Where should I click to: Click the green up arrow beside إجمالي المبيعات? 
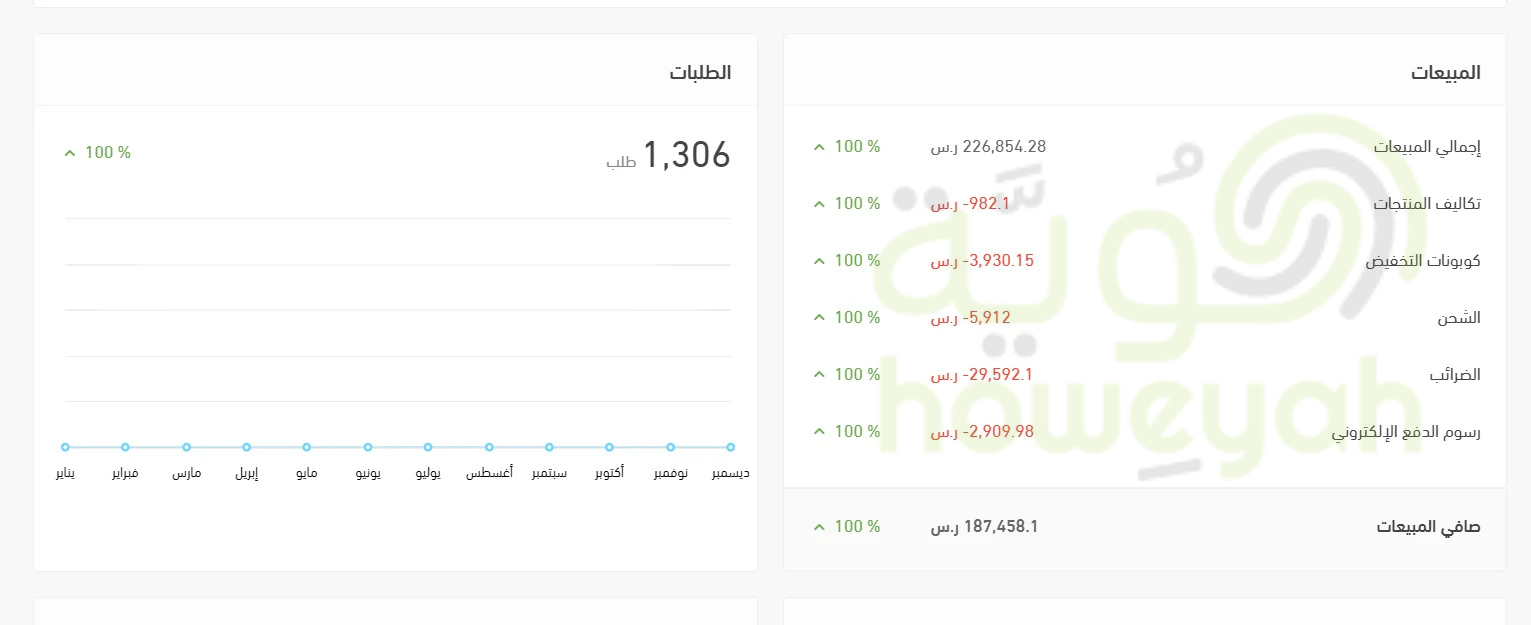(x=819, y=147)
